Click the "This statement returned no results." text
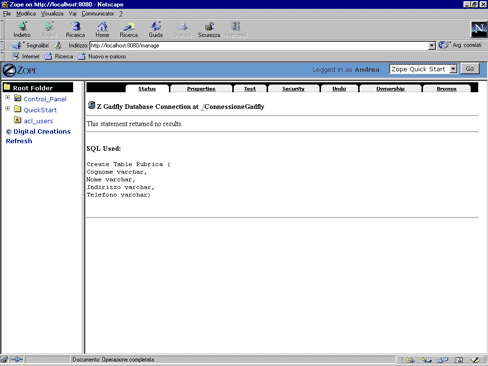Image resolution: width=488 pixels, height=366 pixels. (135, 124)
